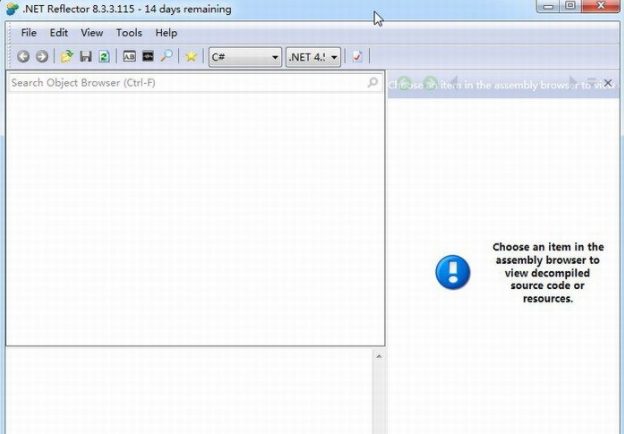Open the Tools menu
Image resolution: width=624 pixels, height=434 pixels.
click(129, 33)
